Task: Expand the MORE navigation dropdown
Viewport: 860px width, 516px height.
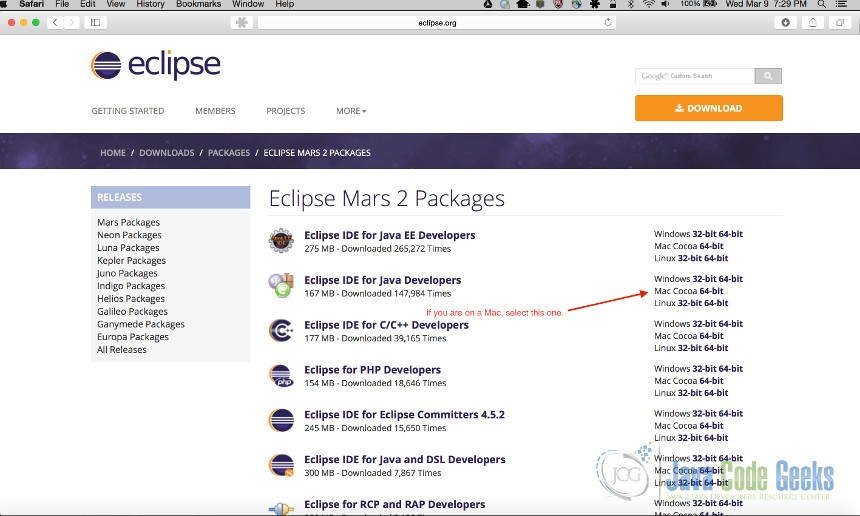Action: coord(351,111)
